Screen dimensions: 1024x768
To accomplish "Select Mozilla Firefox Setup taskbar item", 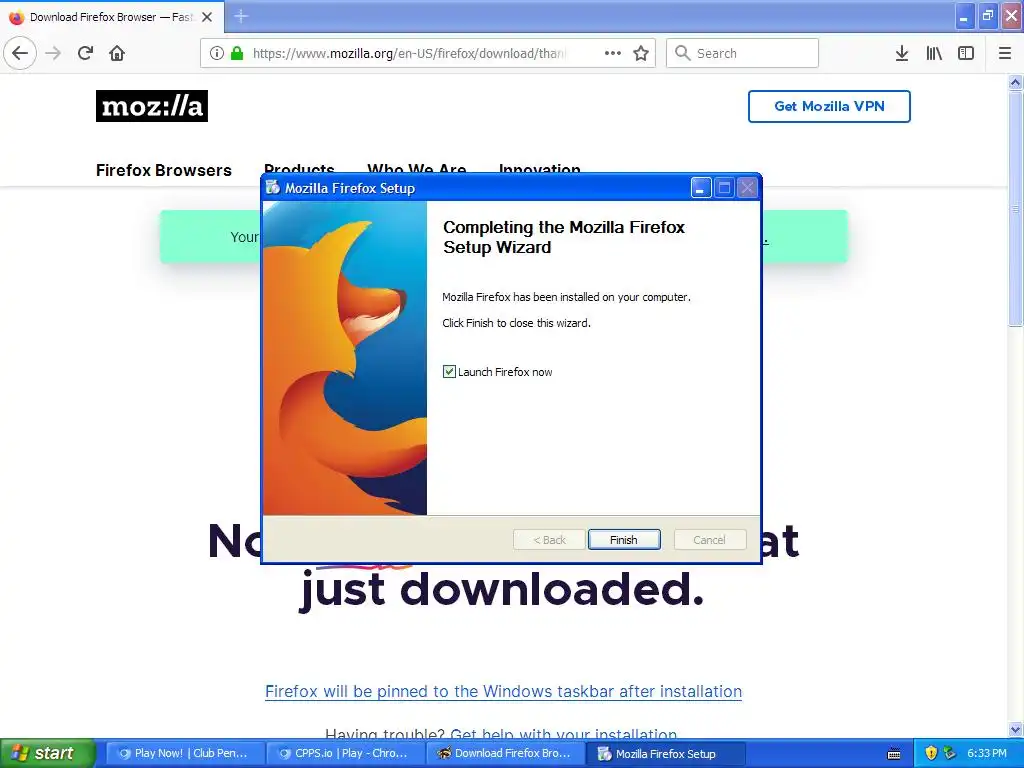I will pos(665,753).
